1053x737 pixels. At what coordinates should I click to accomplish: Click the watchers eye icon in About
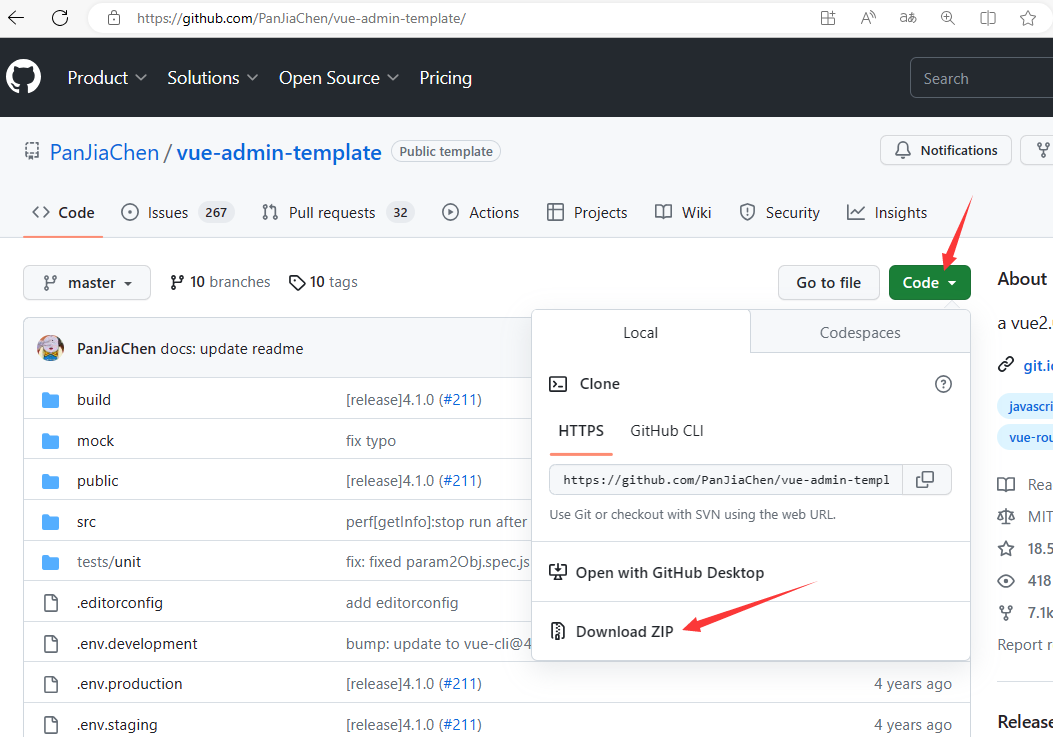[x=1005, y=580]
